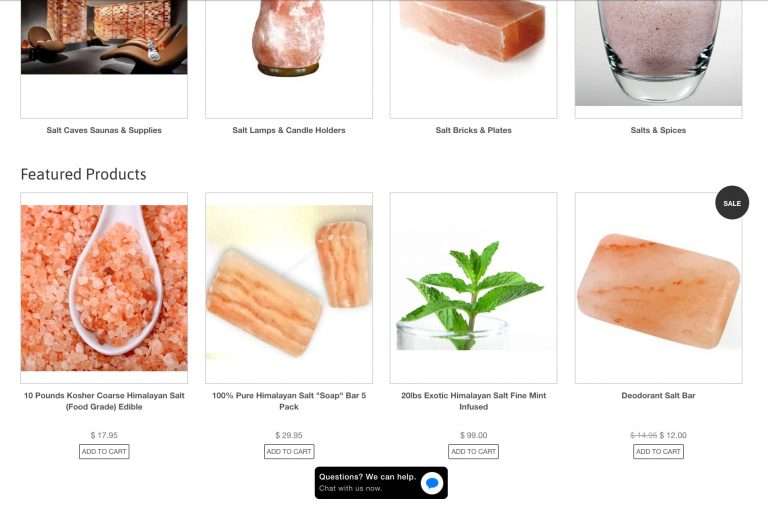Screen dimensions: 768x508
Task: Go to Salt Caves Saunas & Supplies category
Action: tap(104, 130)
